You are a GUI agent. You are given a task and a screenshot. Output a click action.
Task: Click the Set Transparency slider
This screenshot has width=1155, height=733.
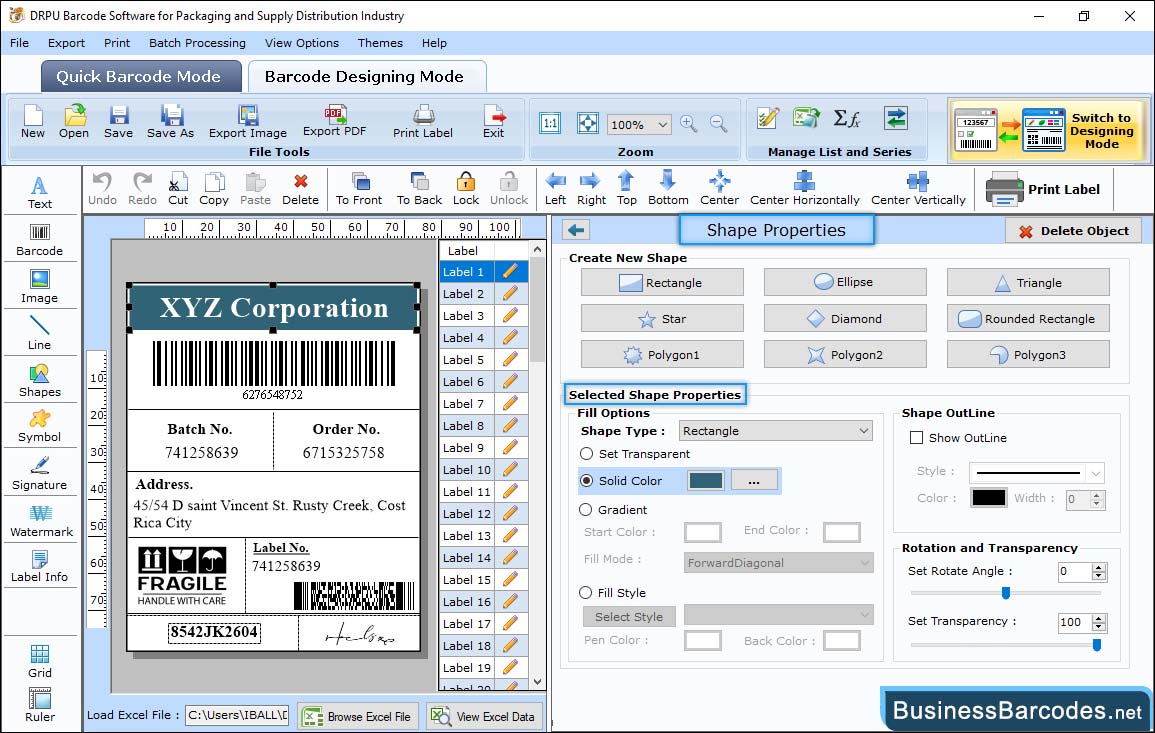pos(1006,645)
